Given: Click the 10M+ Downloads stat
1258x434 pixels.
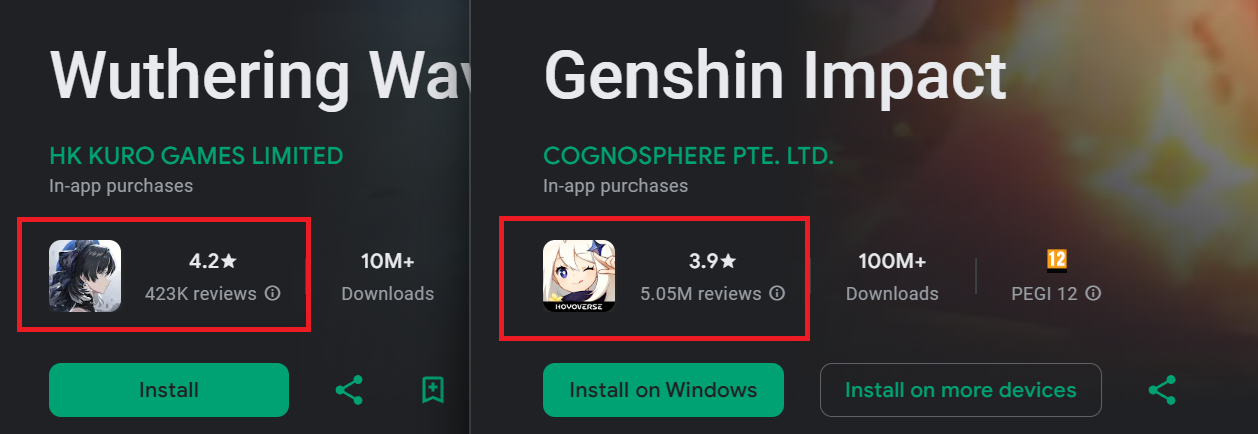Looking at the screenshot, I should 388,277.
